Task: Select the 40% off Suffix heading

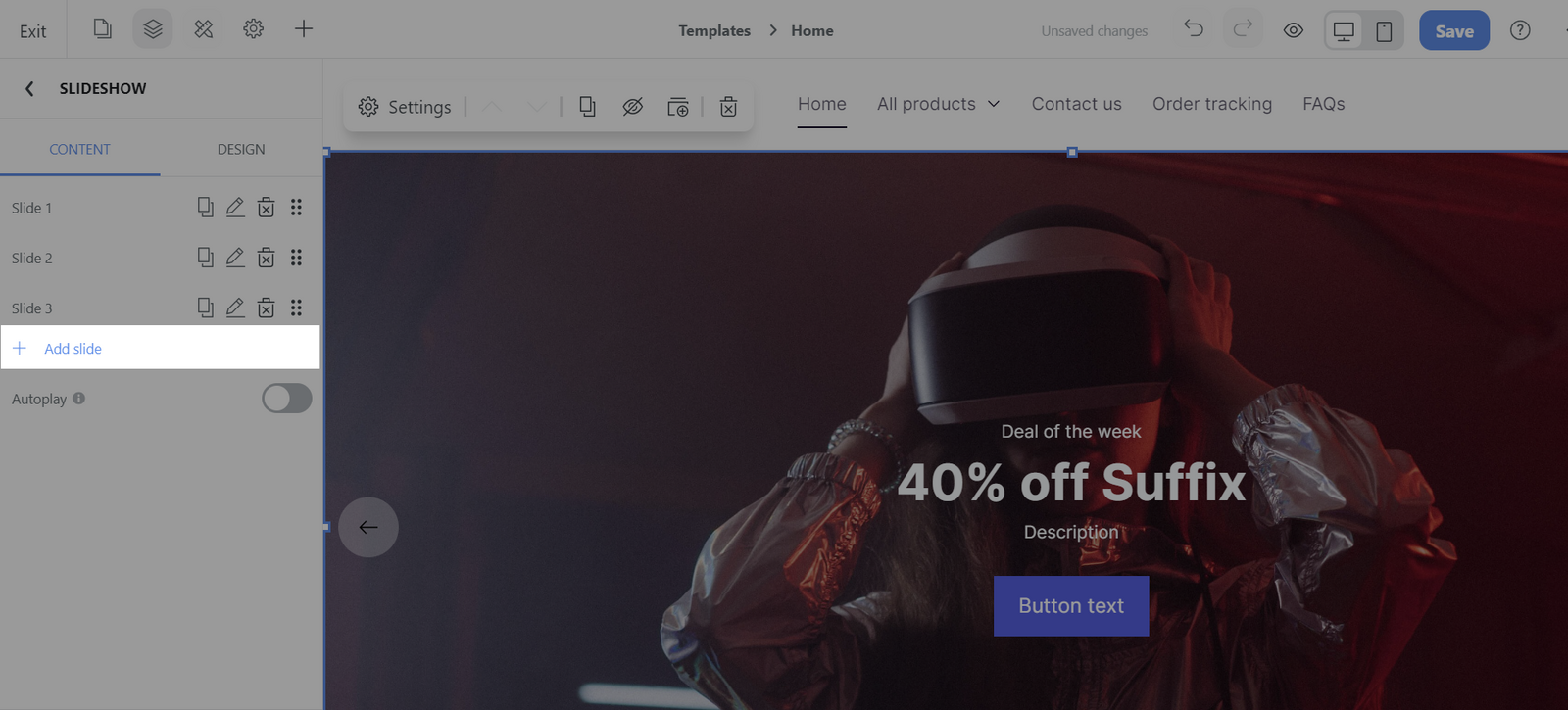Action: [1071, 483]
